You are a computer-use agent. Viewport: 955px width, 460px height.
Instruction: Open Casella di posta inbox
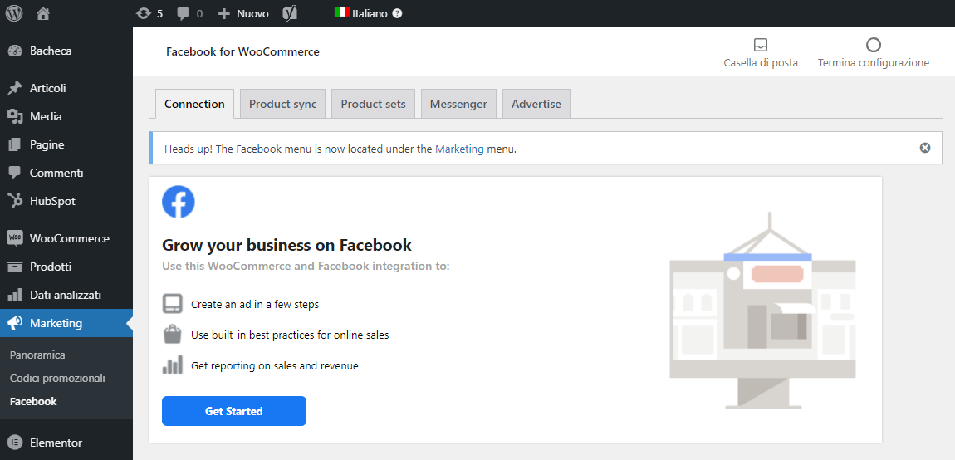(x=760, y=52)
